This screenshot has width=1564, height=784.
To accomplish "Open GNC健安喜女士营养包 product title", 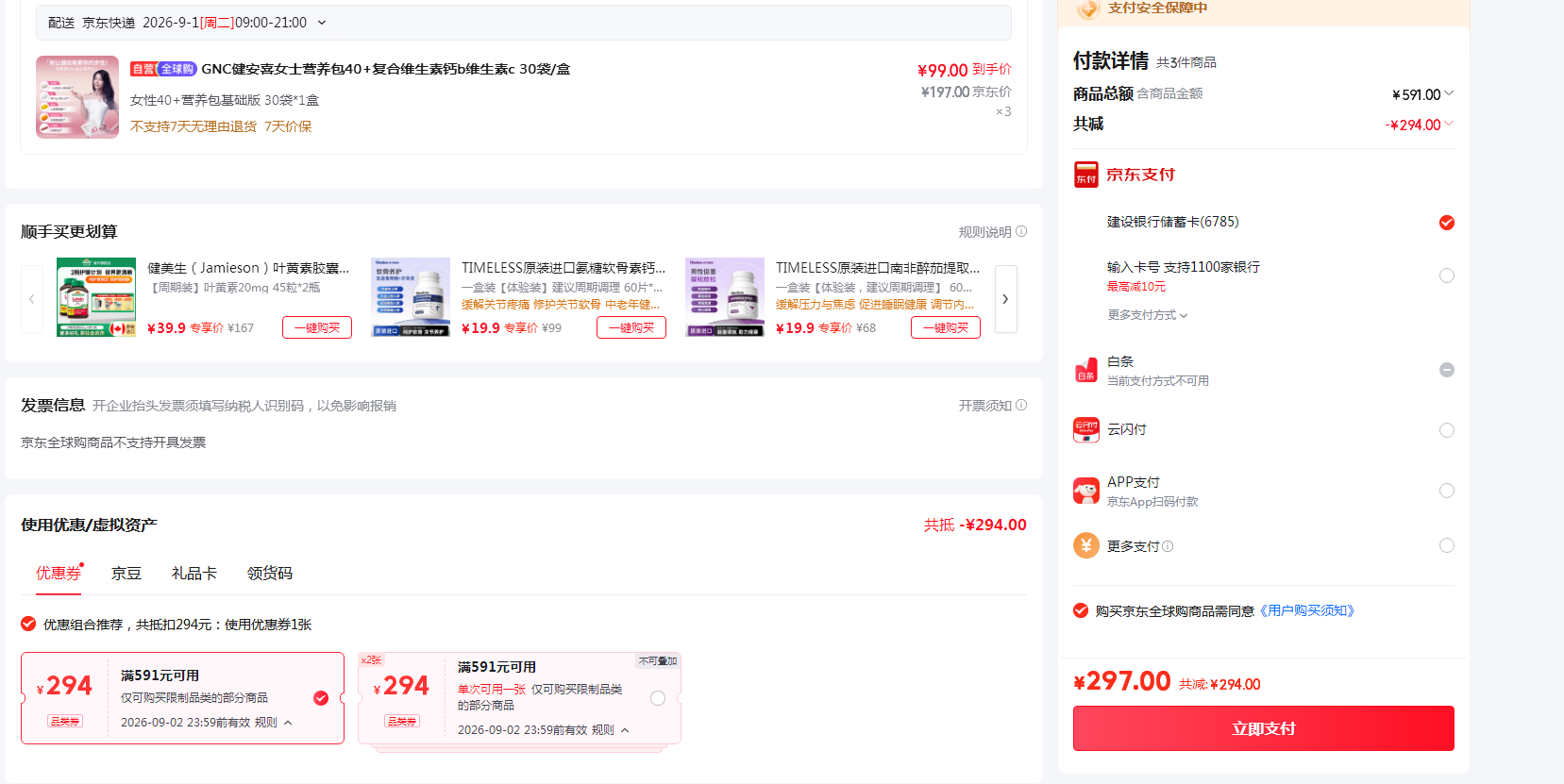I will tap(385, 69).
